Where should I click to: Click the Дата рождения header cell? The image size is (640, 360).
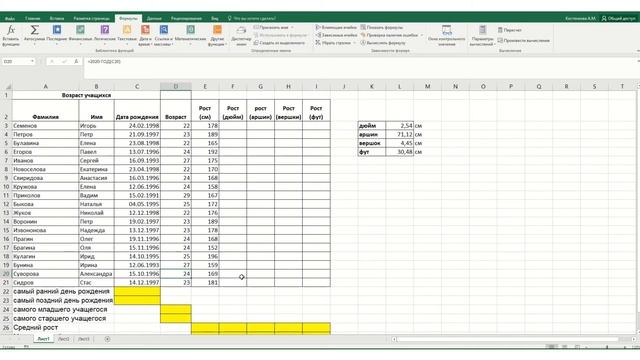[137, 111]
